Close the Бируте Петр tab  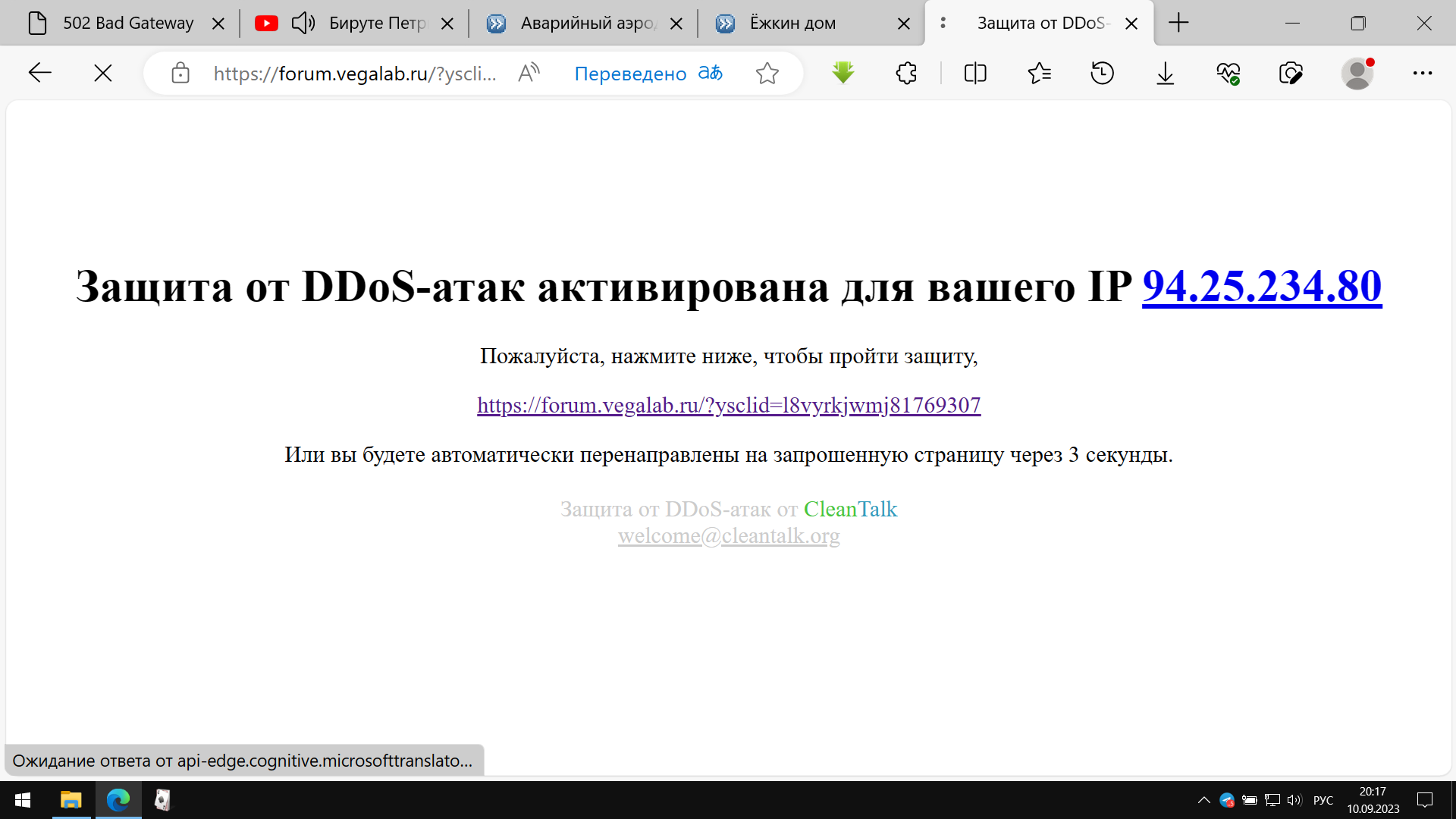click(x=447, y=24)
